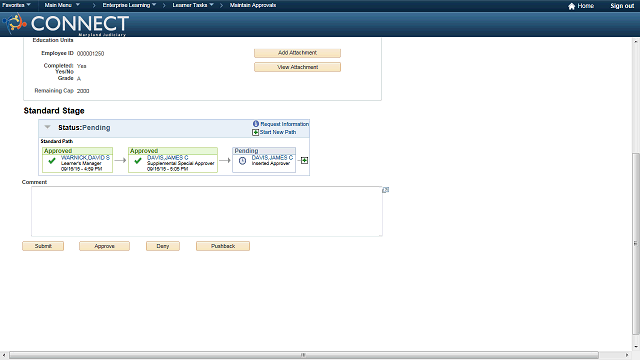Open approved DAVIS,JAMES C Supplemental approver link
640x360 pixels.
click(168, 158)
